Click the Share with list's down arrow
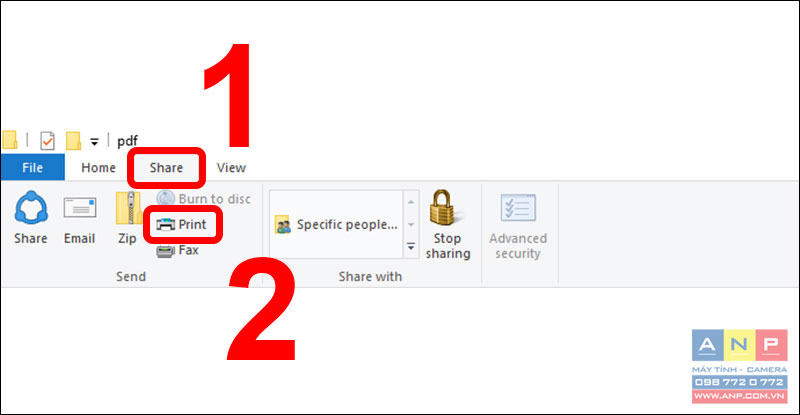 (411, 225)
